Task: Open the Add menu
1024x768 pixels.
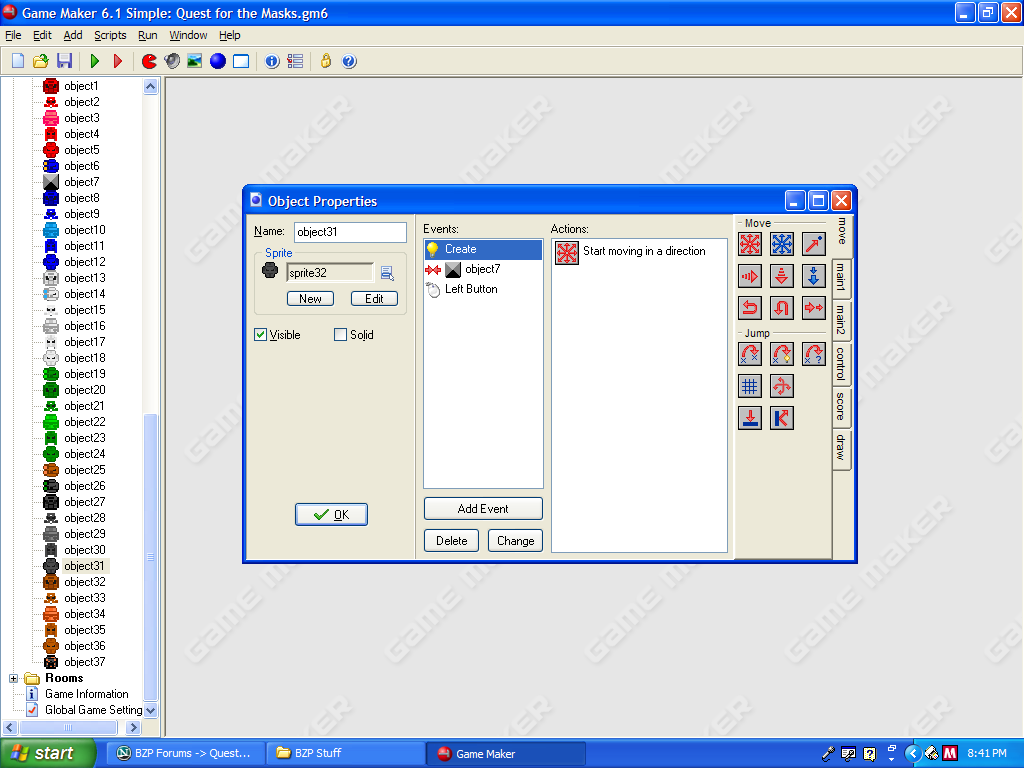Action: [72, 35]
